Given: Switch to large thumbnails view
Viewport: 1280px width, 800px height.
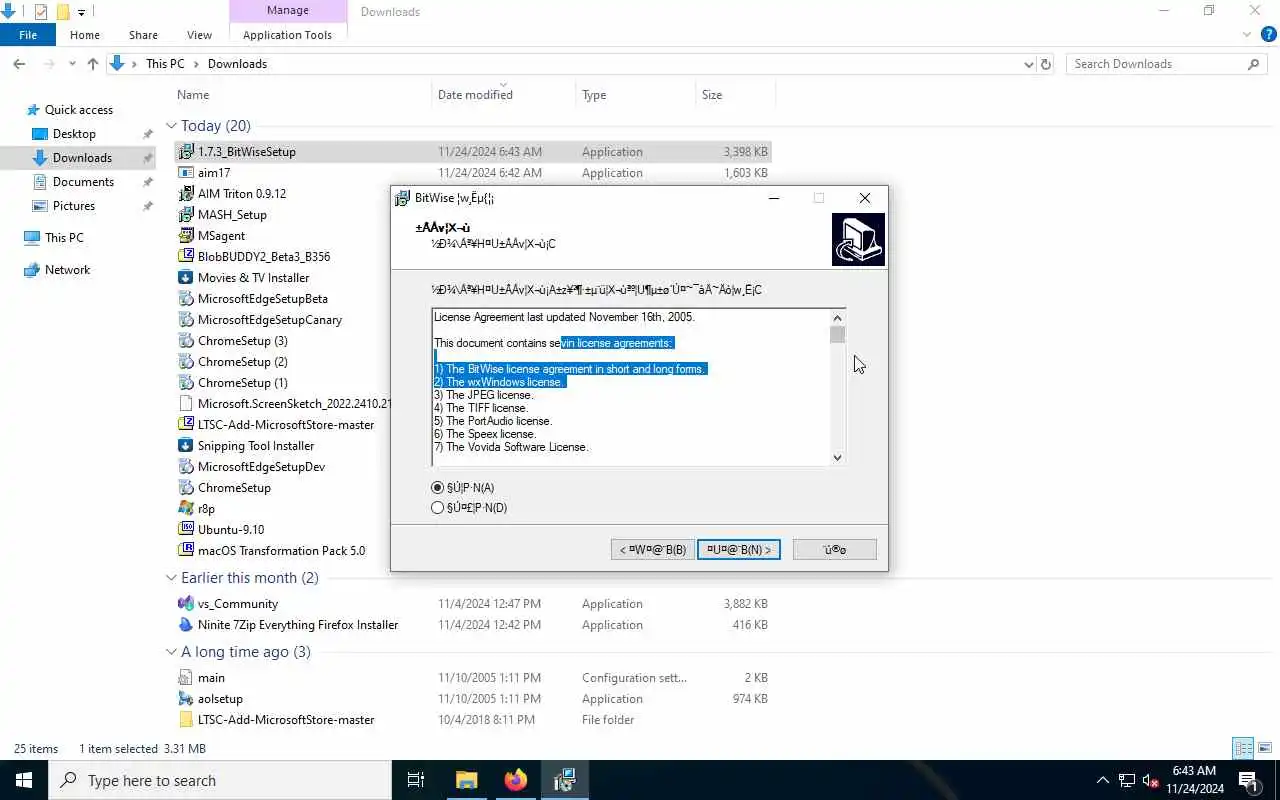Looking at the screenshot, I should pyautogui.click(x=1267, y=748).
